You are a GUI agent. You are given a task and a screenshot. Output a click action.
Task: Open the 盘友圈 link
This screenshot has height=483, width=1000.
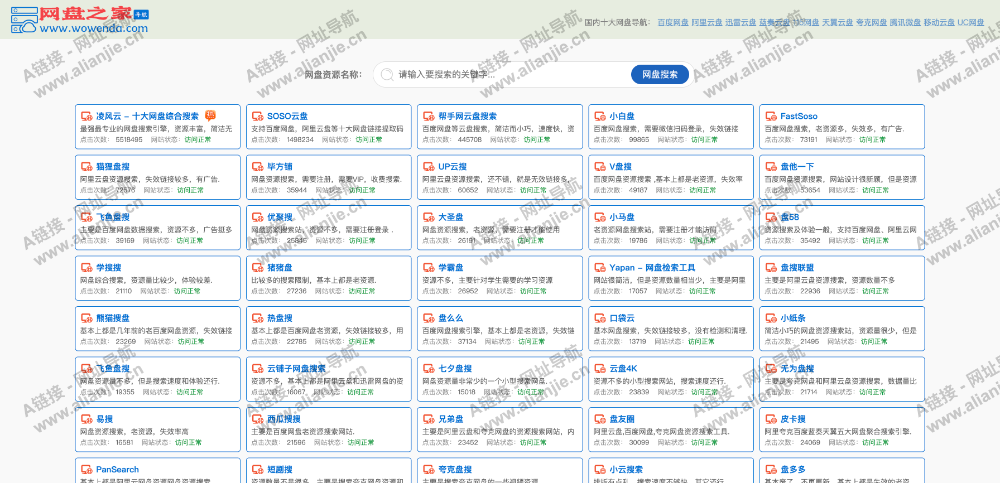tap(622, 419)
